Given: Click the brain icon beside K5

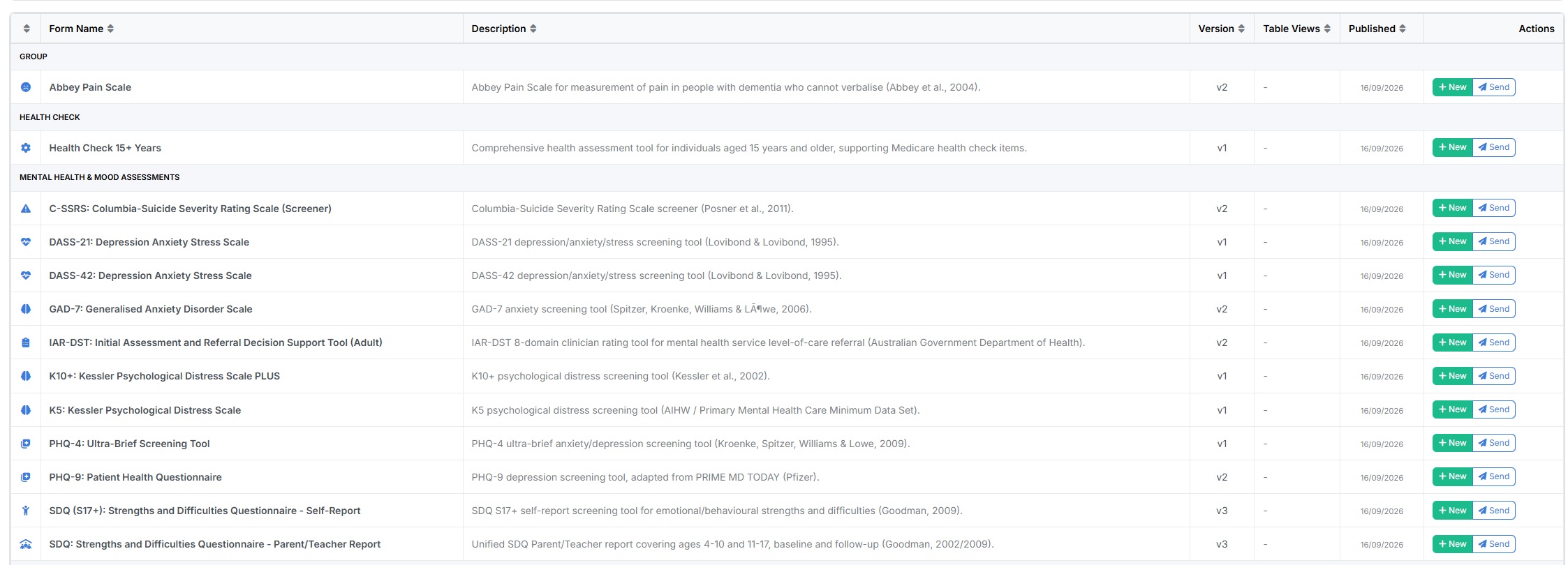Looking at the screenshot, I should pyautogui.click(x=26, y=410).
